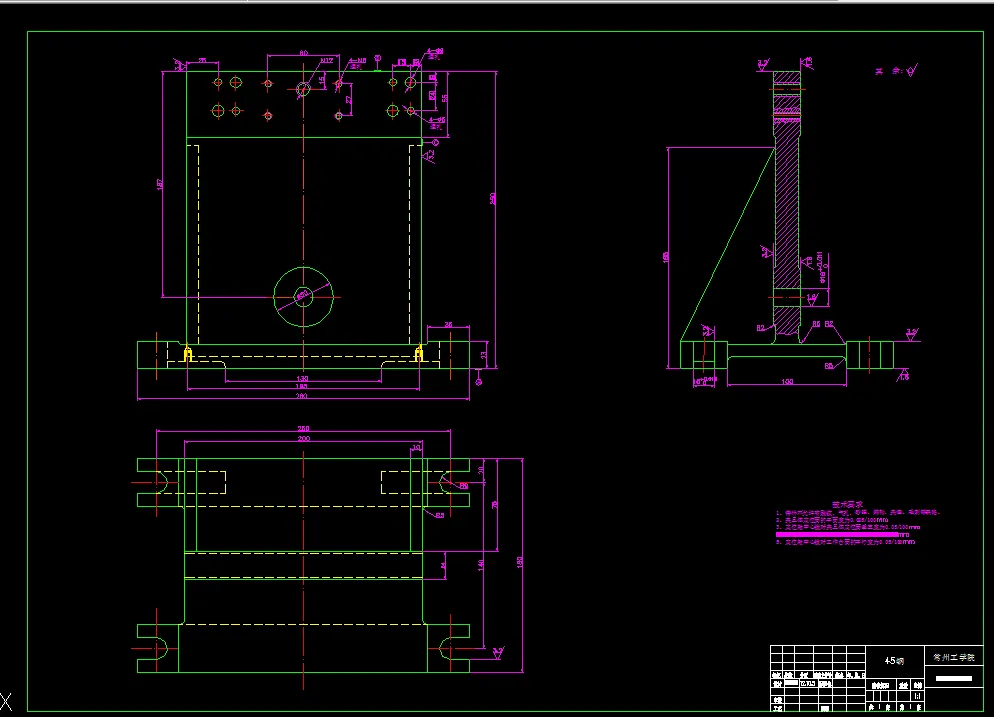994x717 pixels.
Task: Click the "200" dimension in the bottom plan view
Action: [304, 439]
